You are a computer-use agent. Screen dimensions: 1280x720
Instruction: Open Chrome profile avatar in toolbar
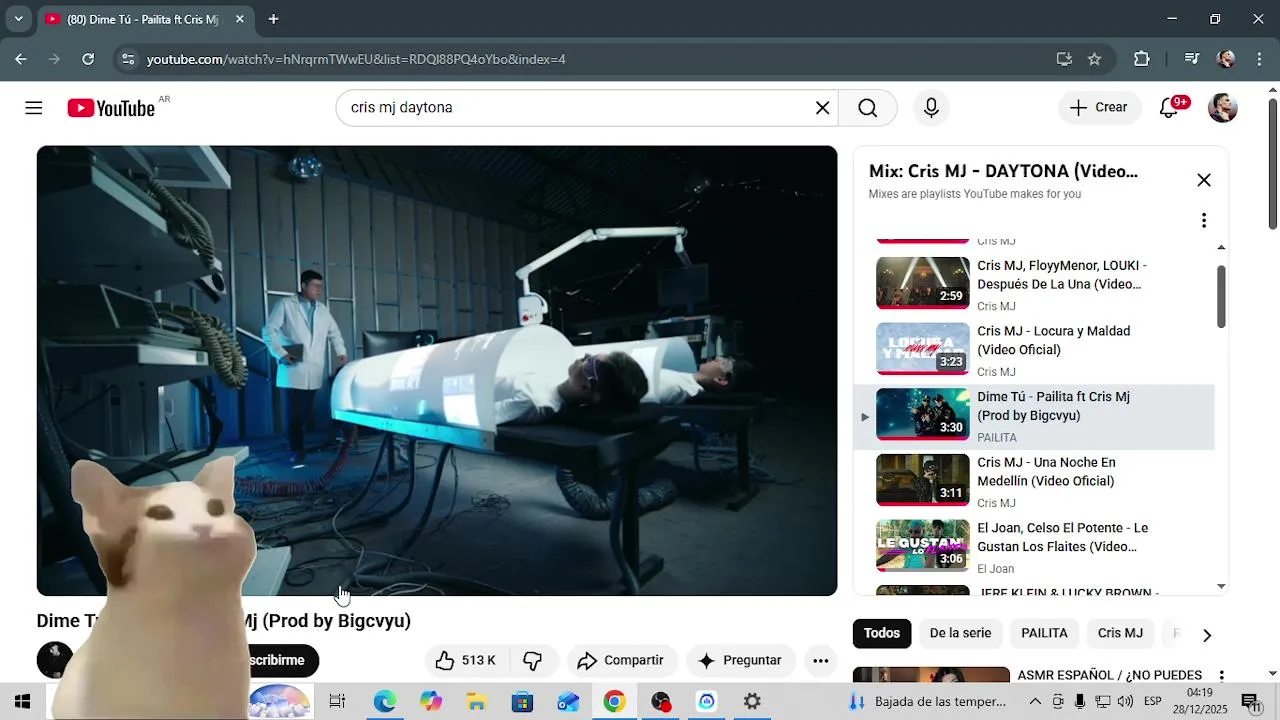tap(1226, 59)
